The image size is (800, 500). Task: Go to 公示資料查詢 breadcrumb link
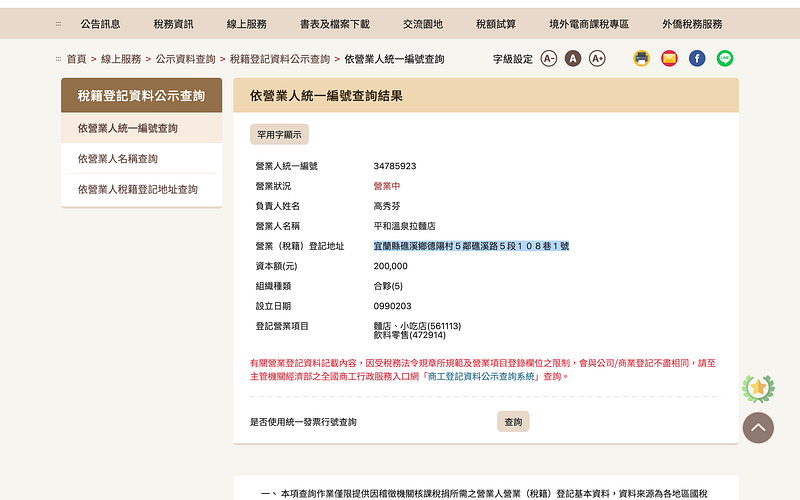185,59
